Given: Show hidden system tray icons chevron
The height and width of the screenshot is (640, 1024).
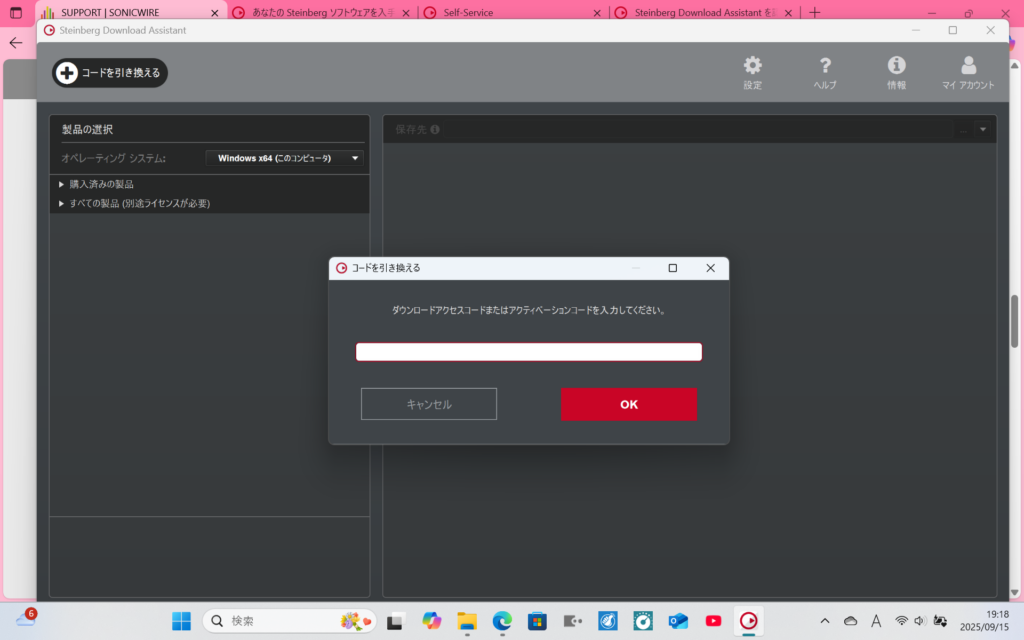Looking at the screenshot, I should (824, 621).
